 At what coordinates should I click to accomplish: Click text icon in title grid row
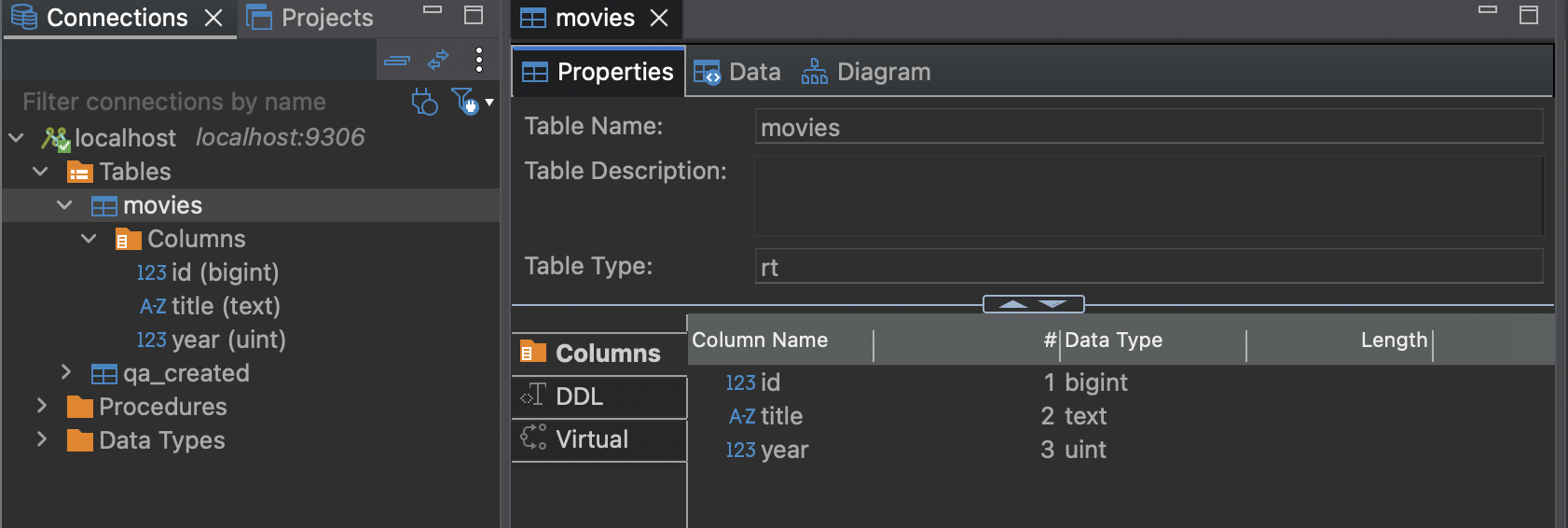coord(742,417)
